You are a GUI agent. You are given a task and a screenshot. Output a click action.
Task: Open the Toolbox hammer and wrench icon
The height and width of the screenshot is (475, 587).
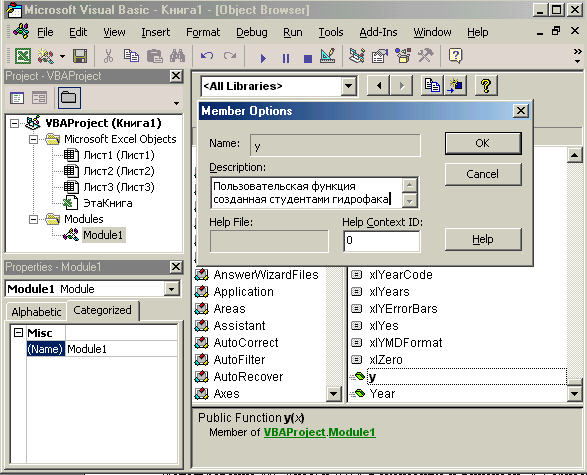426,56
